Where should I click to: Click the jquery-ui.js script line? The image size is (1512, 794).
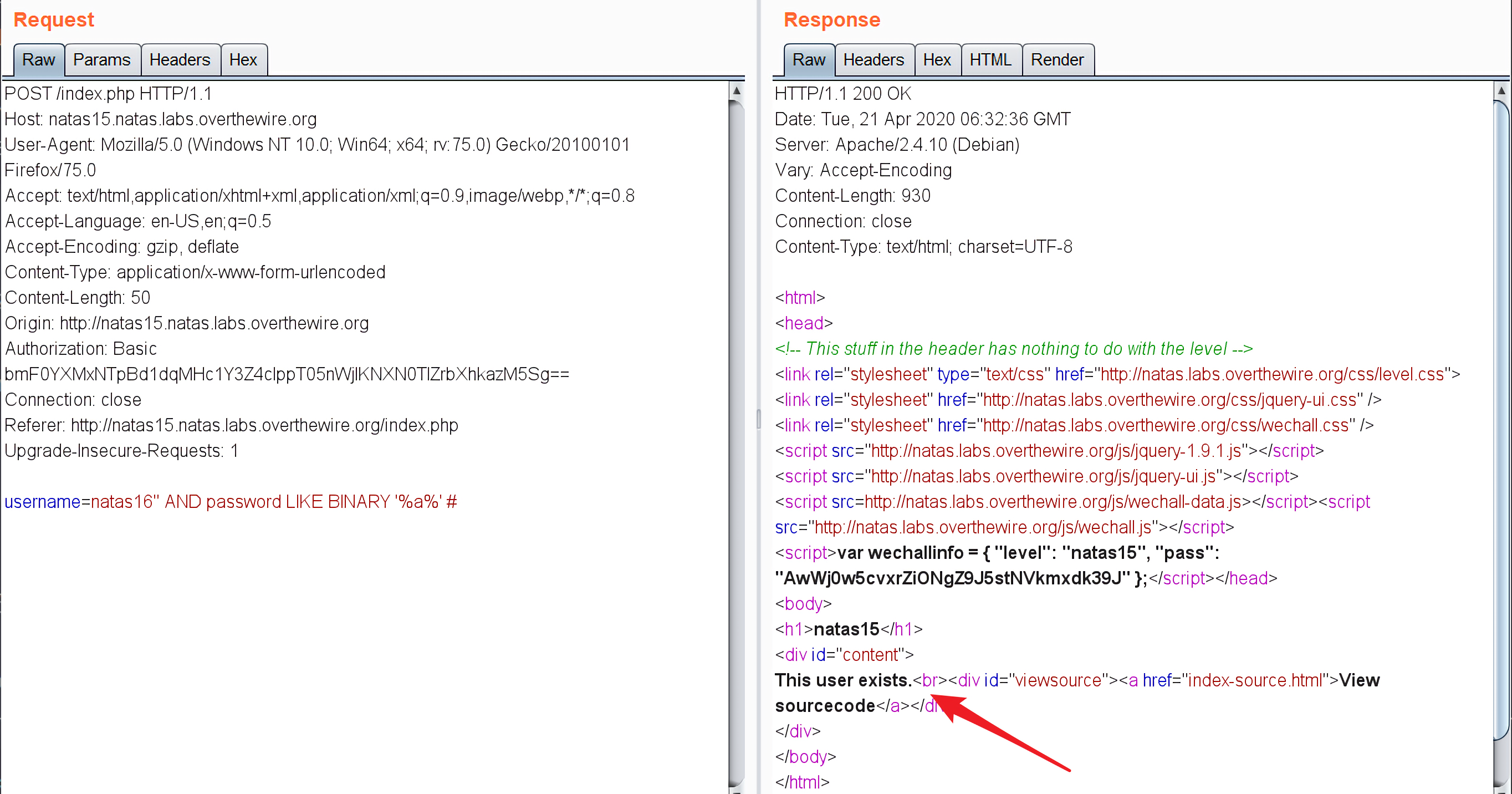[1036, 476]
